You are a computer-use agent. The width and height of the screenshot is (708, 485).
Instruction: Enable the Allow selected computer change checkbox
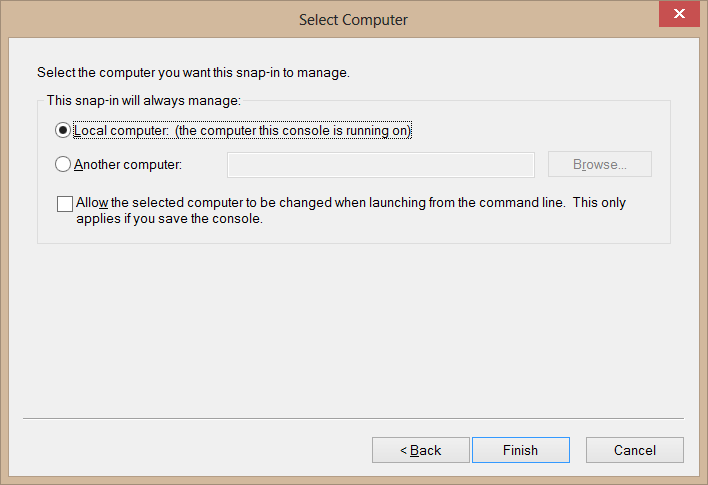(x=65, y=203)
